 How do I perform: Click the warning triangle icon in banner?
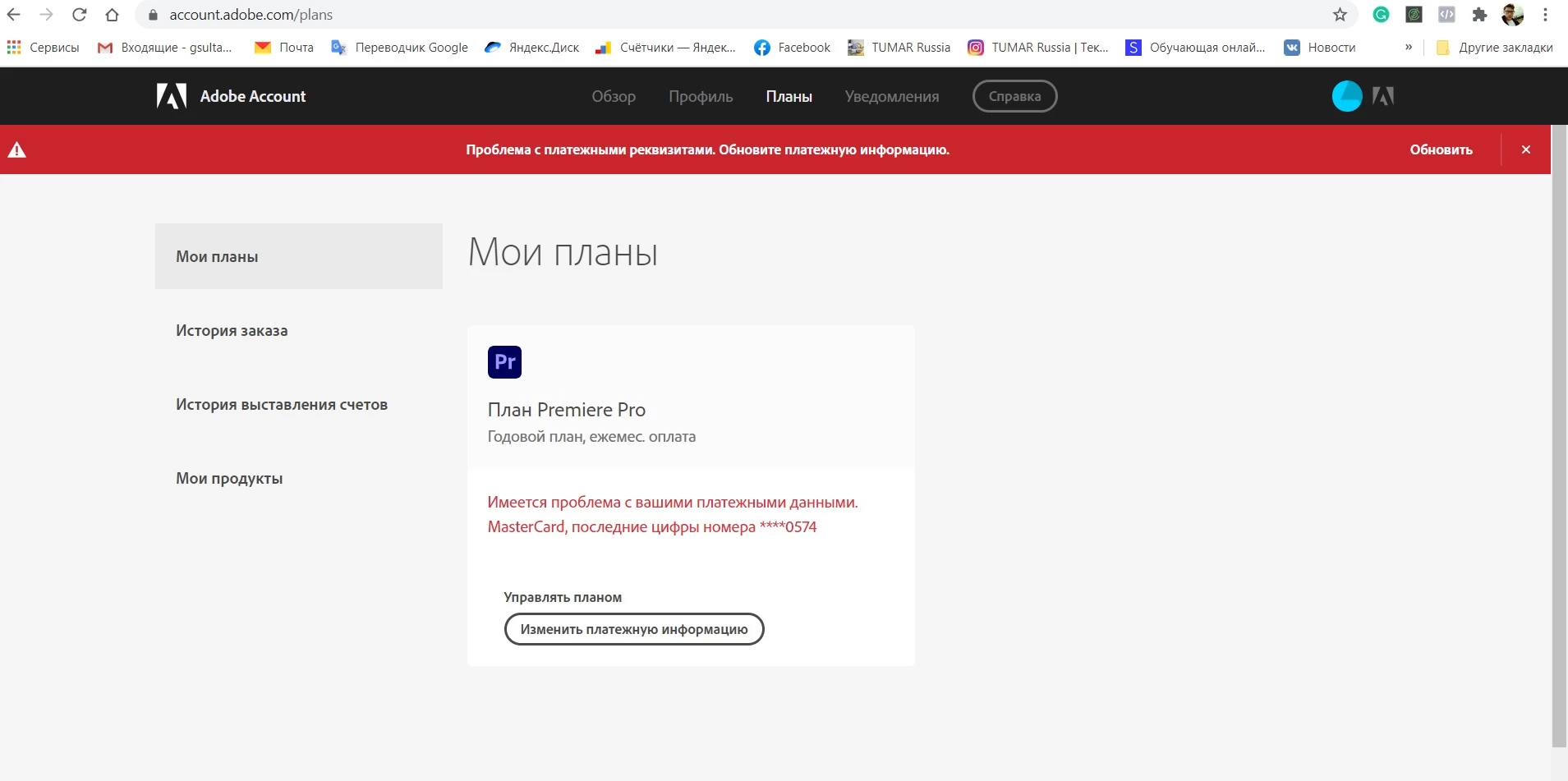pyautogui.click(x=17, y=149)
